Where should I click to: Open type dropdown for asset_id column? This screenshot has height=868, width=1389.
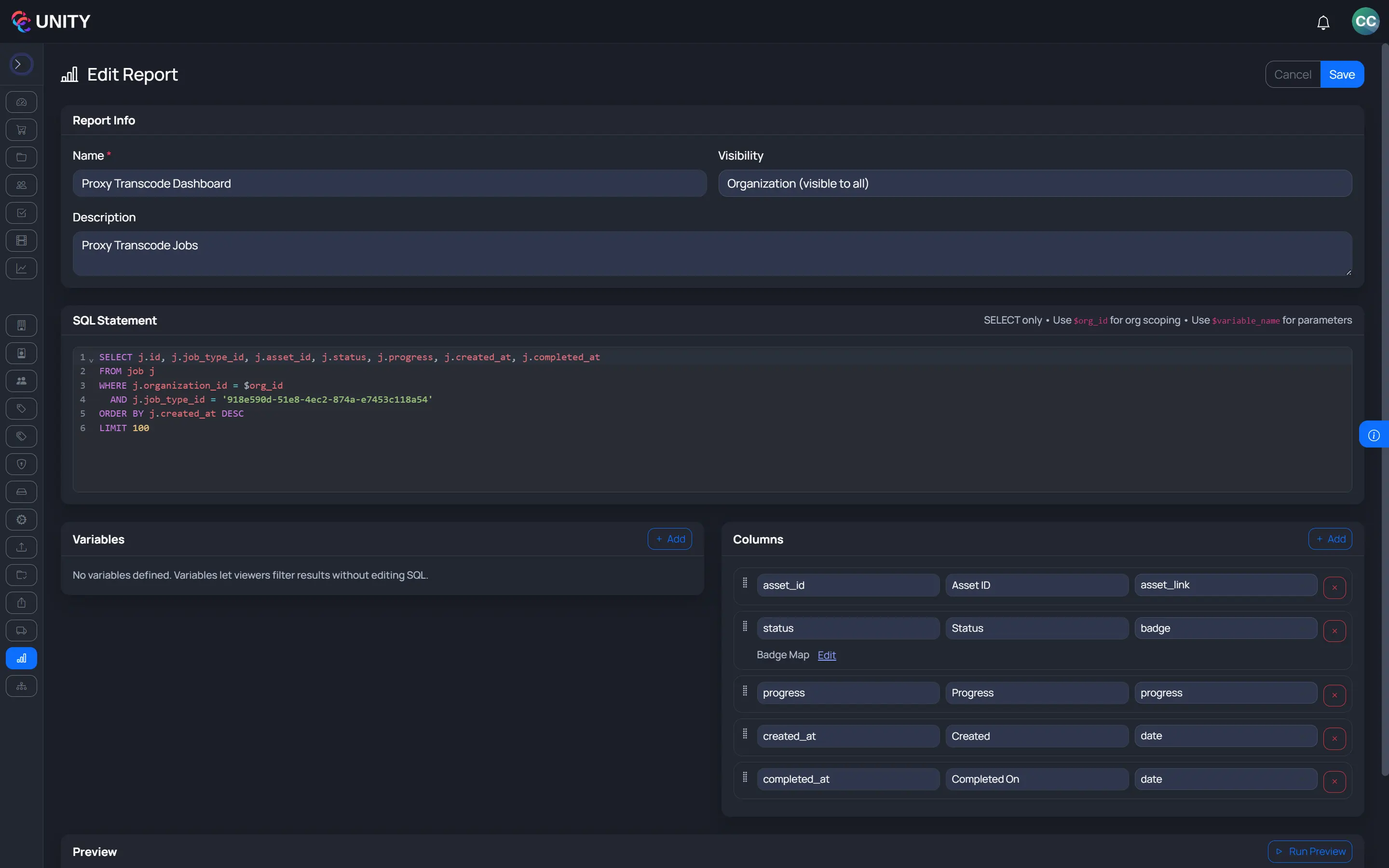tap(1225, 585)
